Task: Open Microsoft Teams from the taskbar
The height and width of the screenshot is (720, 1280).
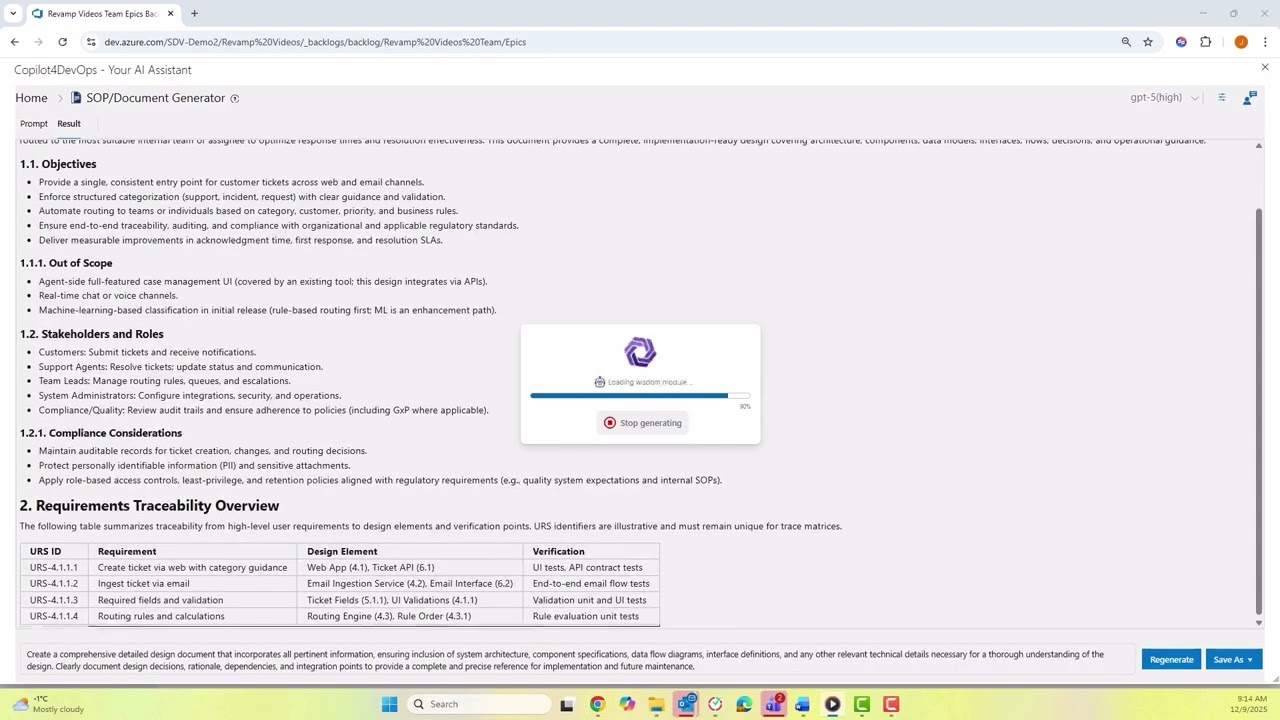Action: [773, 704]
